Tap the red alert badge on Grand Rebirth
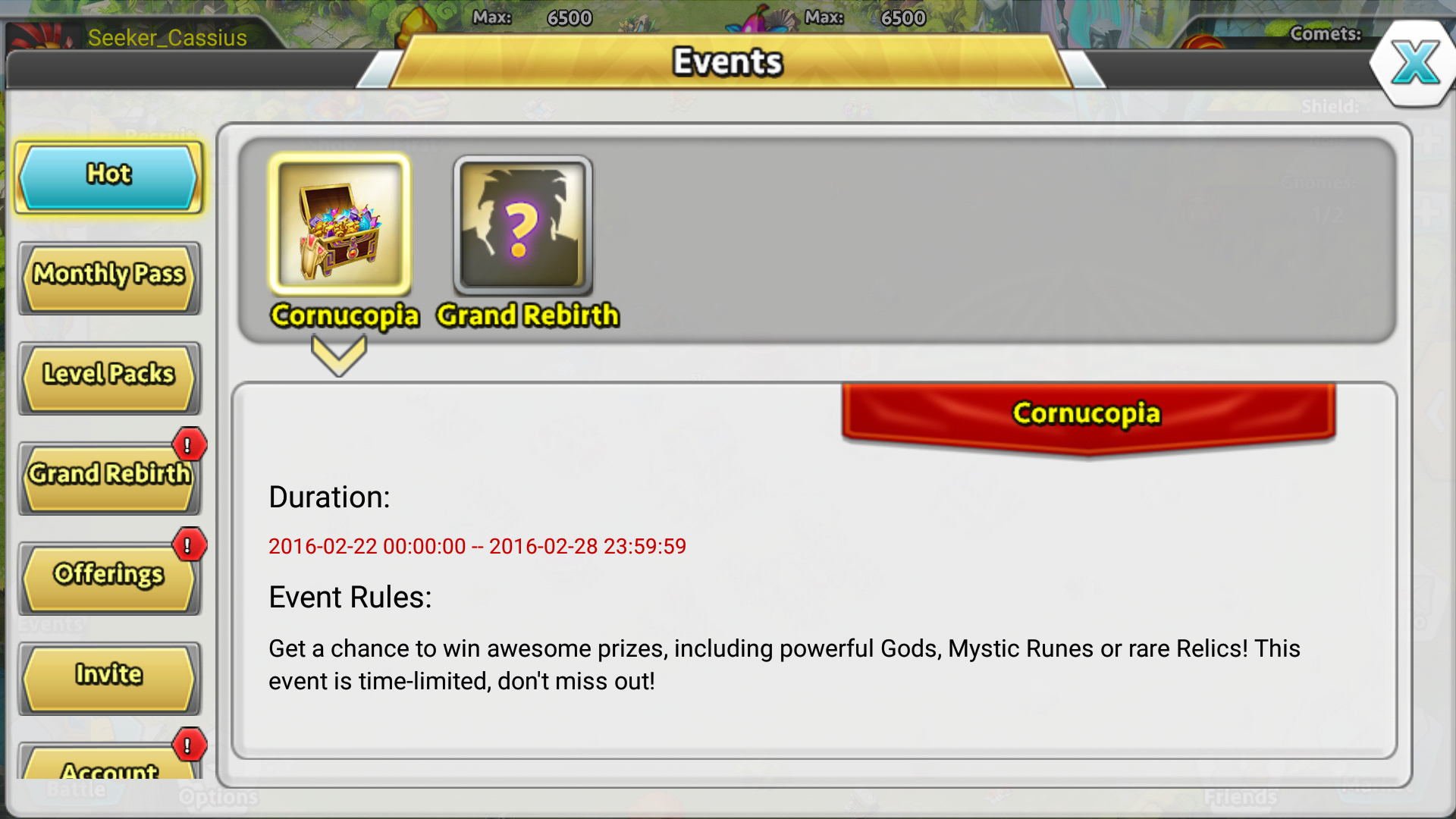Image resolution: width=1456 pixels, height=819 pixels. pyautogui.click(x=189, y=445)
